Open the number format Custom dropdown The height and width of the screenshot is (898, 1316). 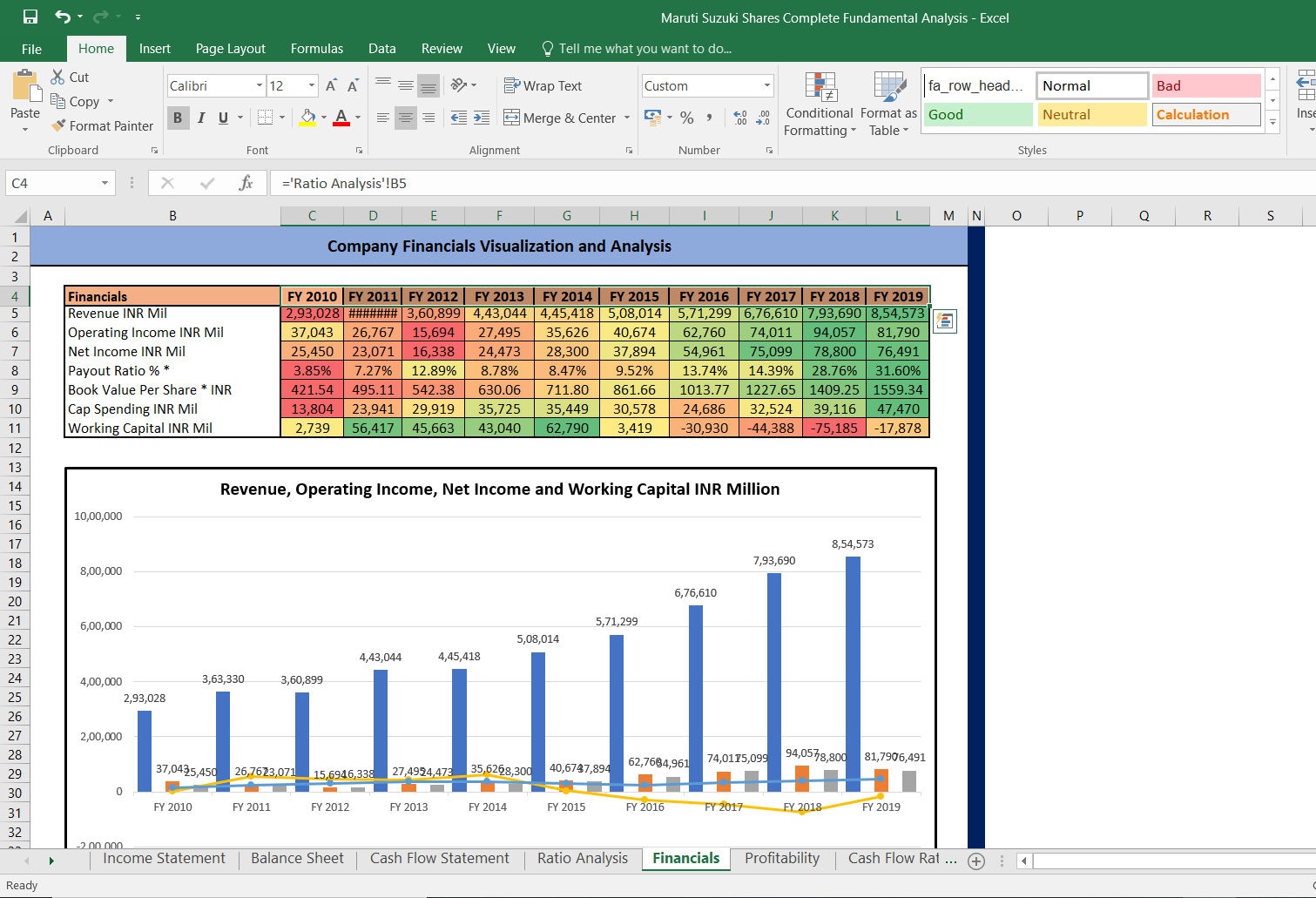click(x=767, y=85)
